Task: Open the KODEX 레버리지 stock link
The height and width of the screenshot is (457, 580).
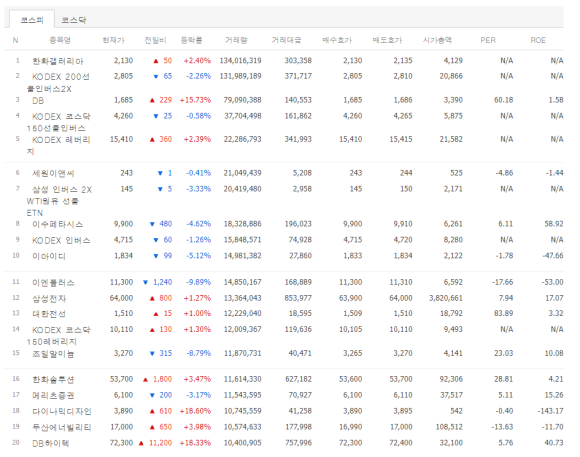Action: coord(59,145)
